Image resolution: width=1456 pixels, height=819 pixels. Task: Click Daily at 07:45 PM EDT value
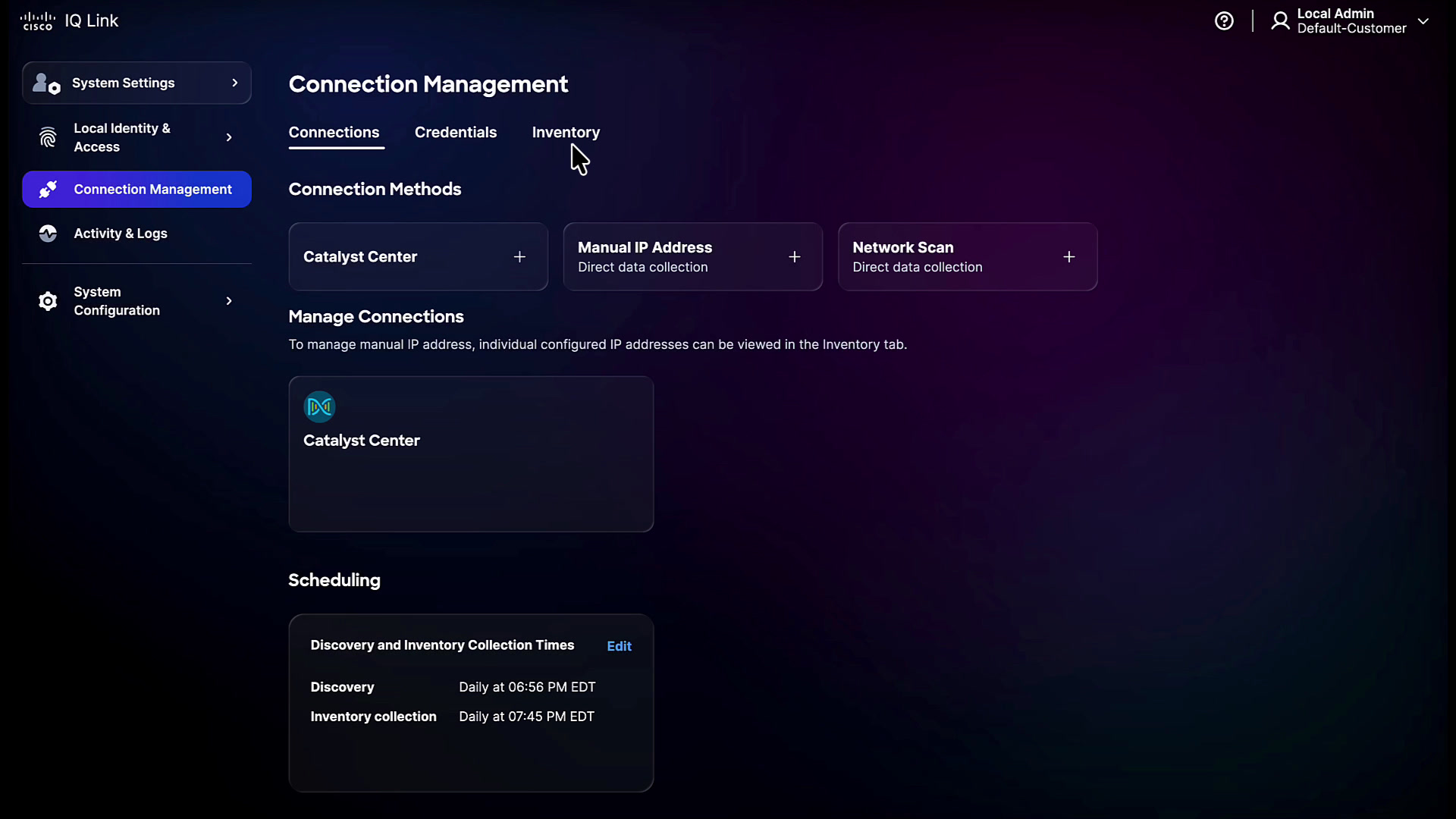tap(526, 717)
